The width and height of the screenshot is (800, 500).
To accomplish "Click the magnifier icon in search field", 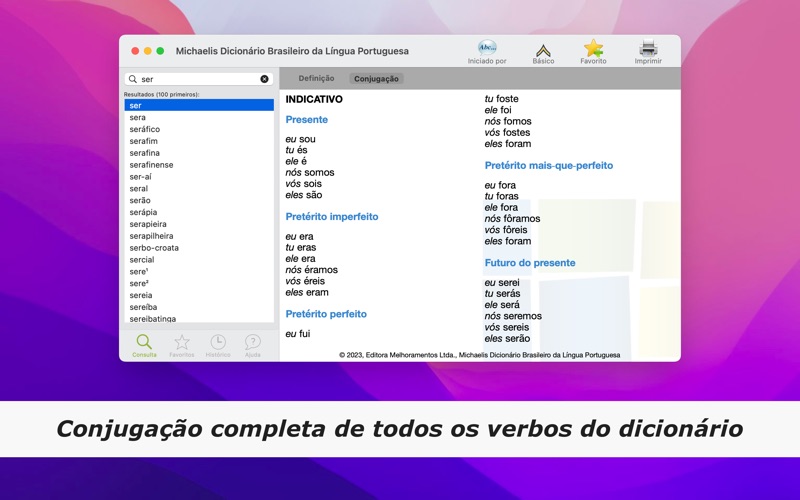I will point(133,79).
